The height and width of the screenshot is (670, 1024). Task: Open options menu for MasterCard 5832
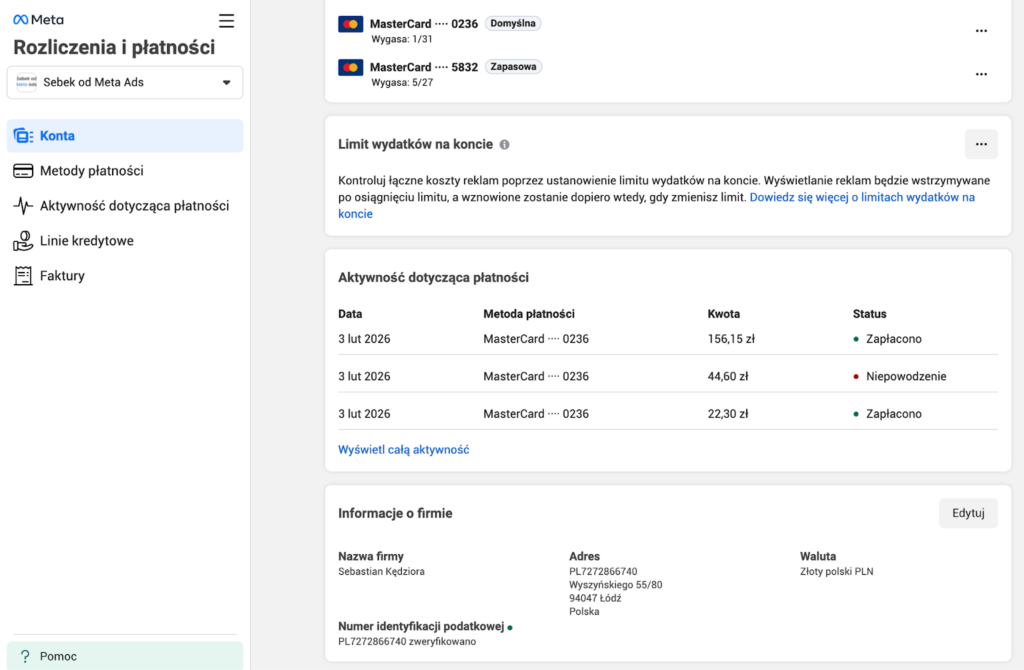981,74
